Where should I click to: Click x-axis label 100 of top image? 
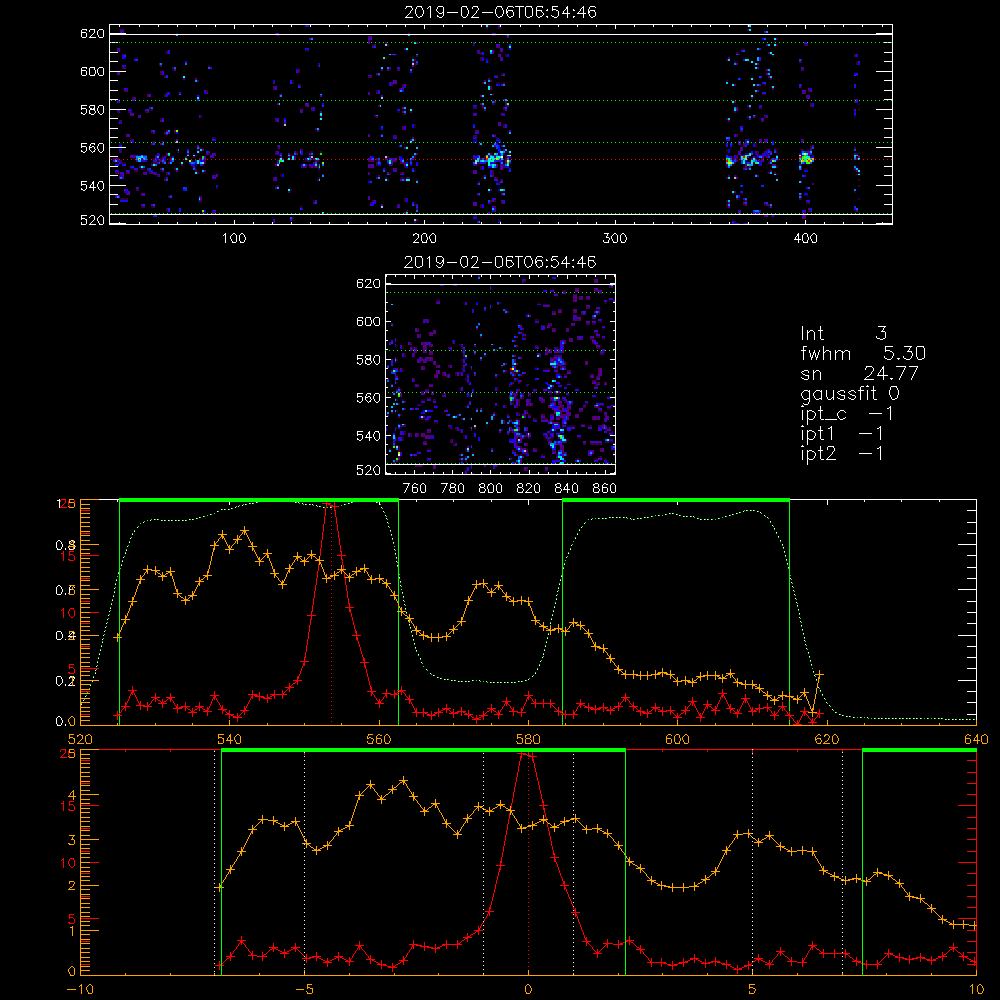coord(234,239)
